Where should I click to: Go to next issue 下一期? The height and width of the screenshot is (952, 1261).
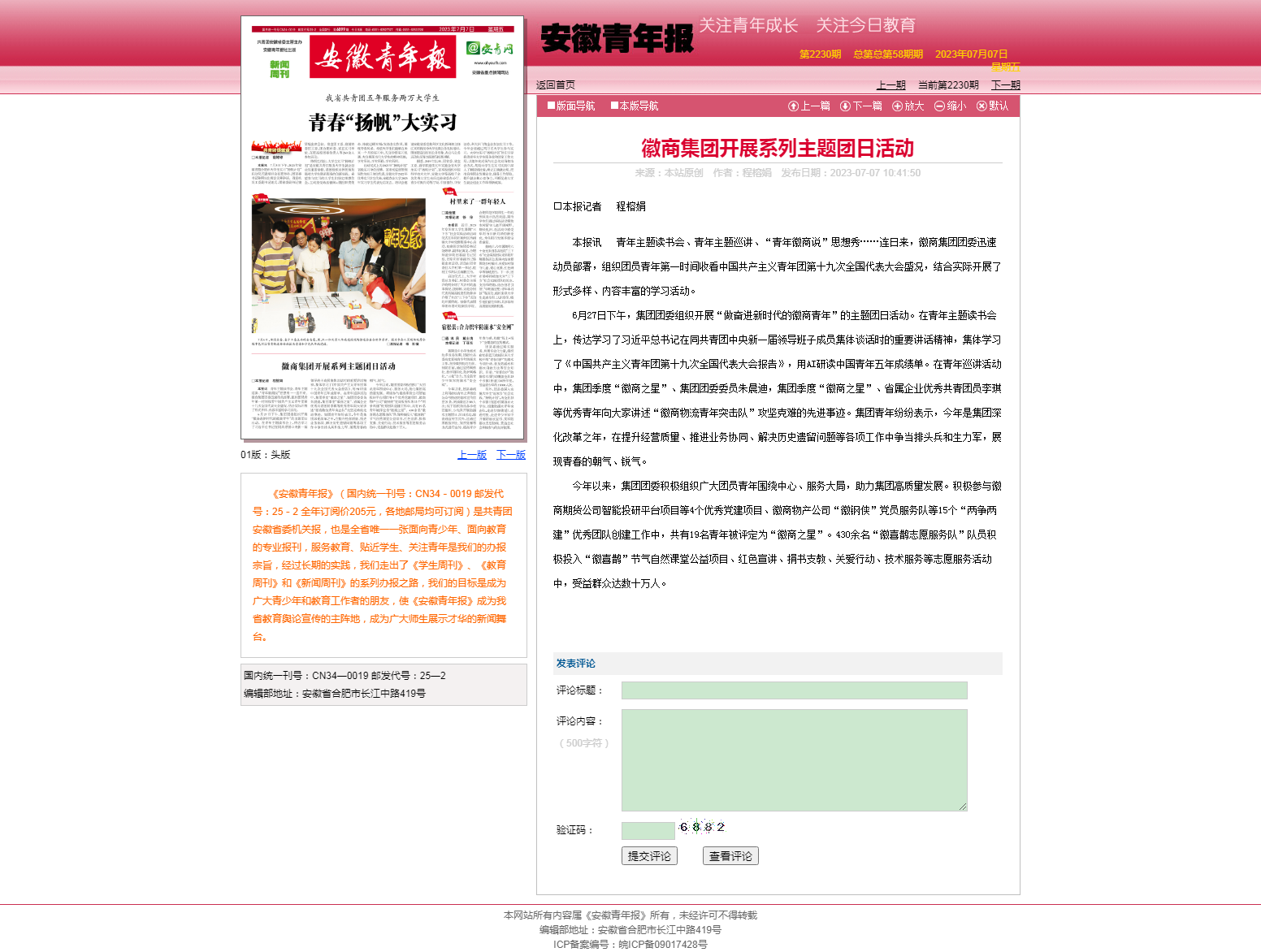point(1005,84)
